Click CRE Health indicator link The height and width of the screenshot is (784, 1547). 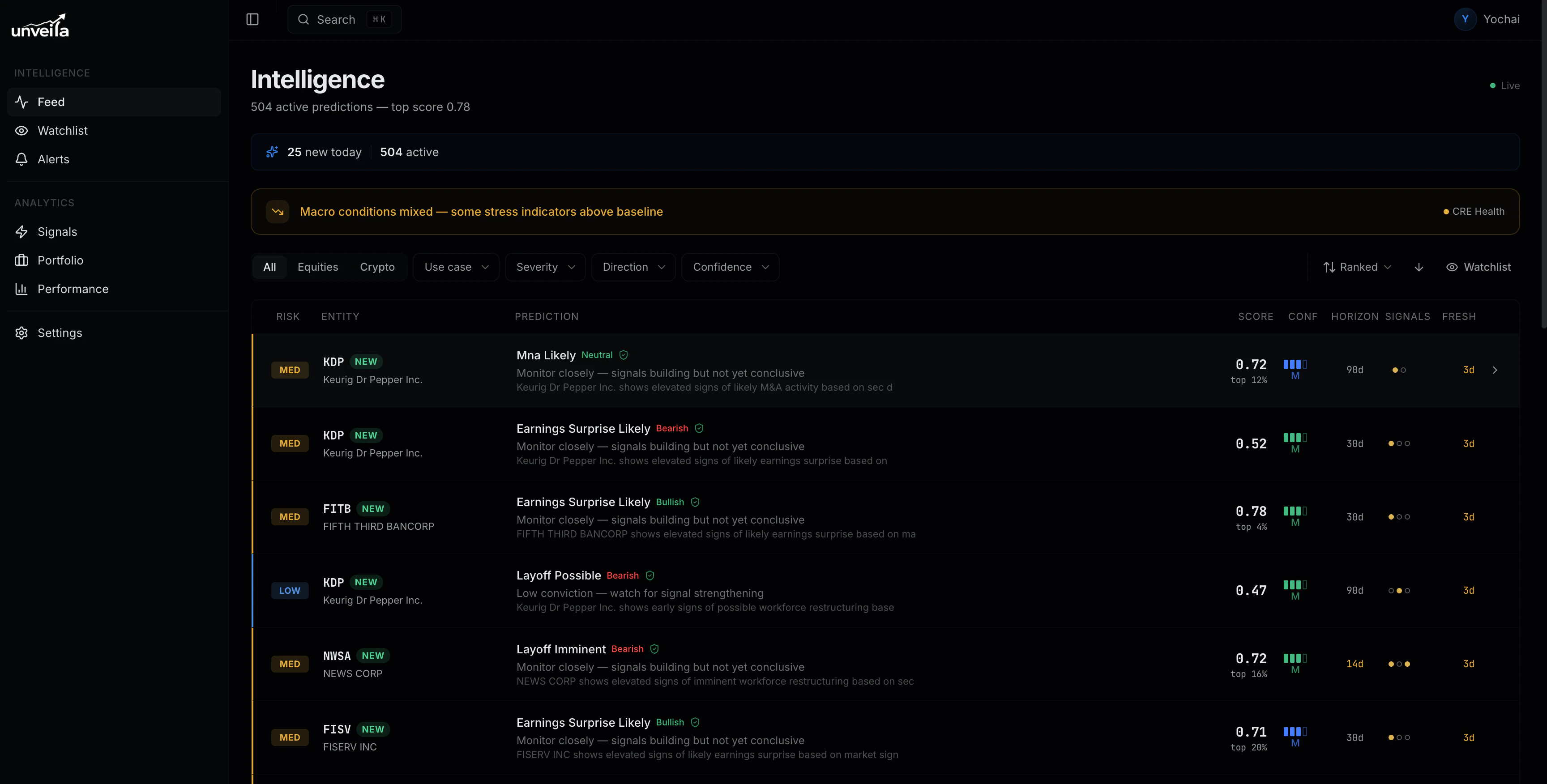coord(1474,212)
